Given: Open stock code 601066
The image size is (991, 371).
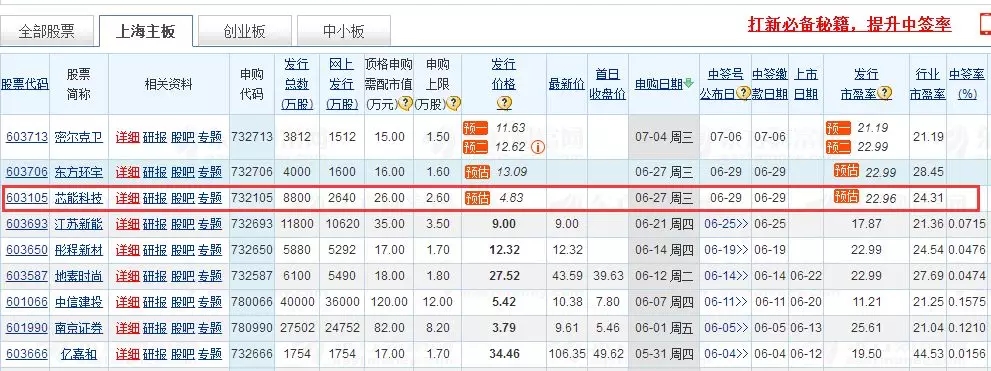Looking at the screenshot, I should coord(27,301).
